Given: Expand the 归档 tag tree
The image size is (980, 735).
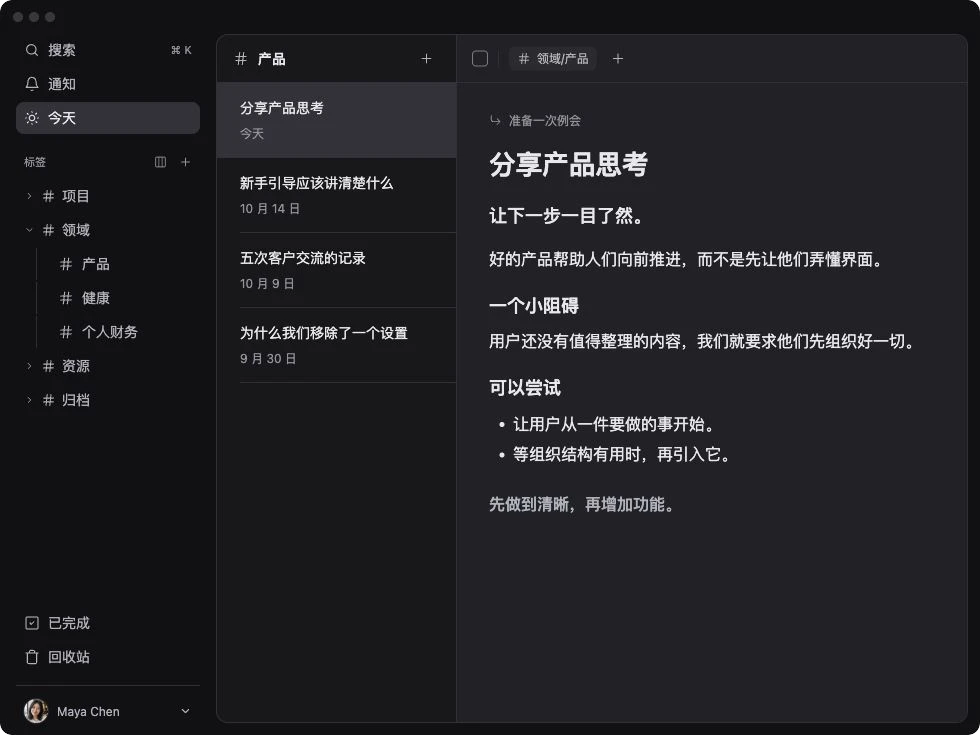Looking at the screenshot, I should [29, 400].
